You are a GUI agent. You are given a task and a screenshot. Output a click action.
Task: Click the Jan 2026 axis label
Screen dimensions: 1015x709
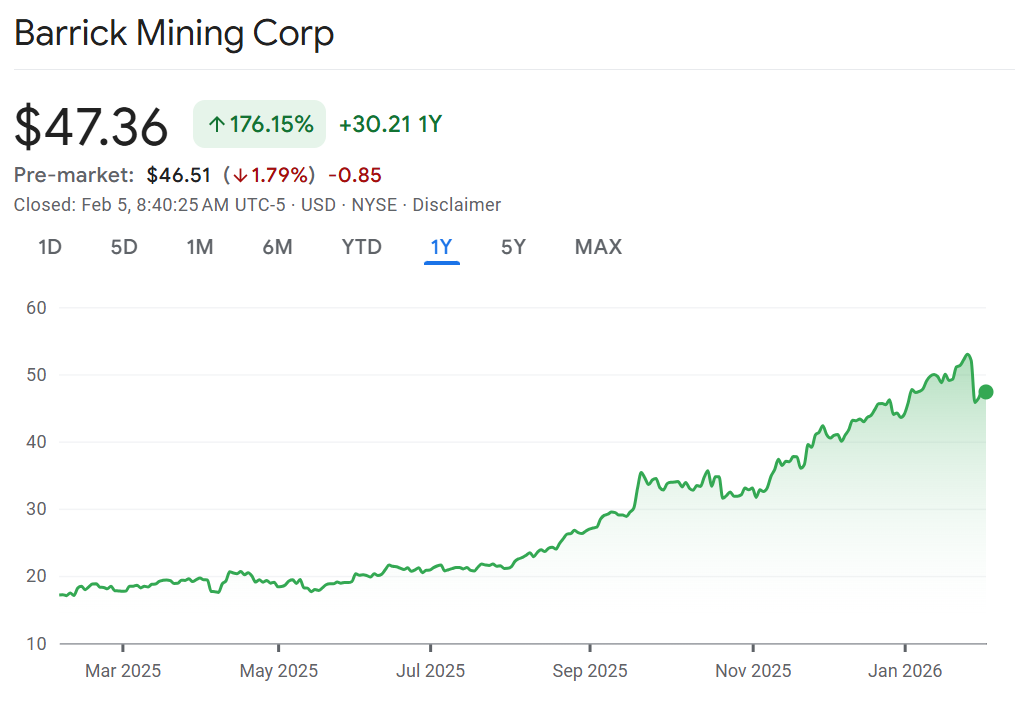(x=905, y=671)
